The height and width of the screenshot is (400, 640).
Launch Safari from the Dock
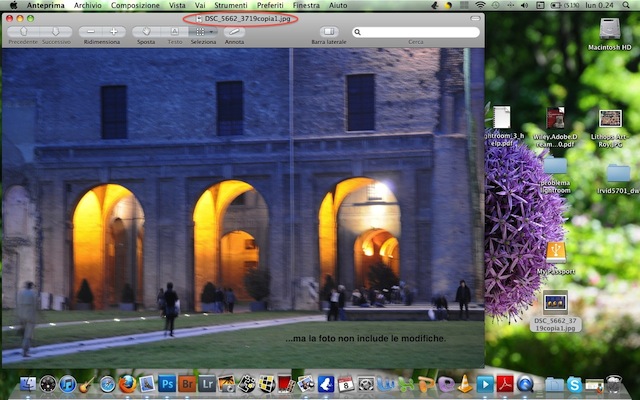click(107, 384)
